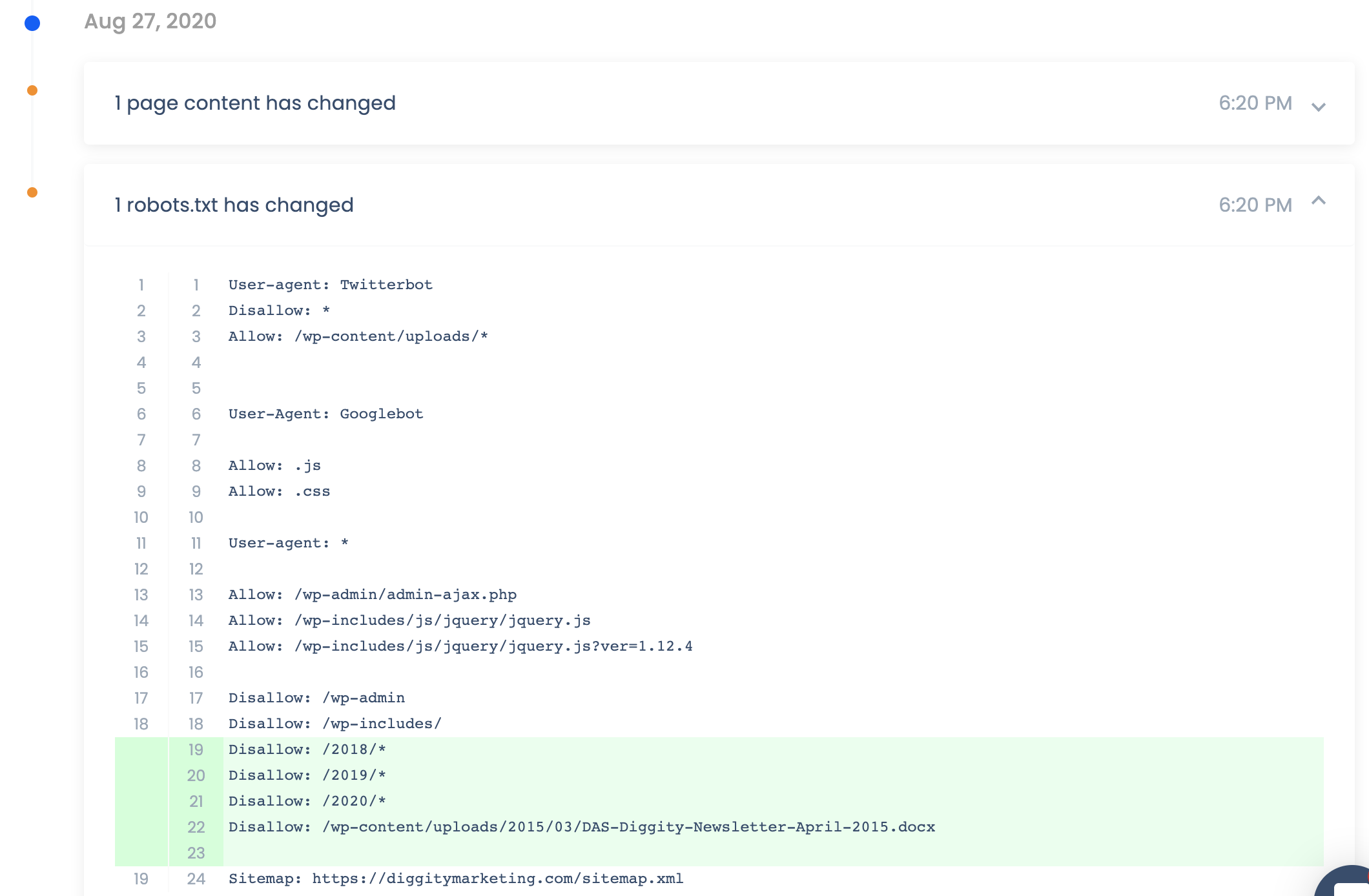
Task: Click the 'Disallow: *' line
Action: 279,311
